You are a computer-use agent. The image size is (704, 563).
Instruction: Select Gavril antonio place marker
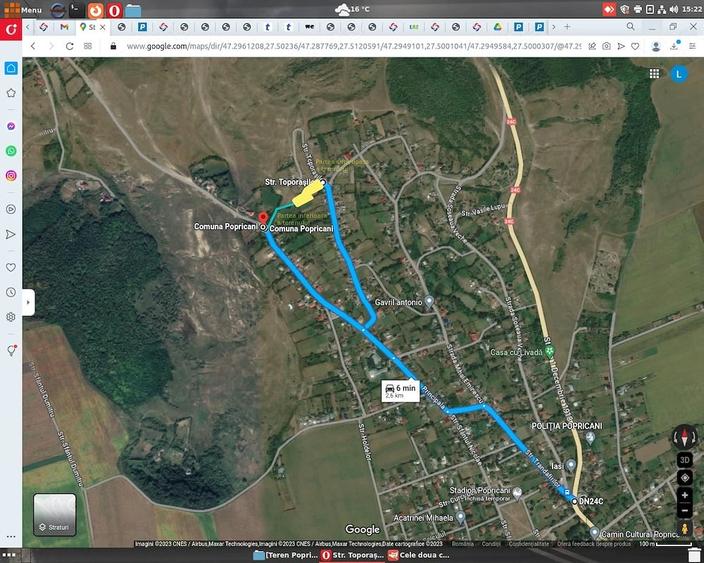click(x=430, y=301)
